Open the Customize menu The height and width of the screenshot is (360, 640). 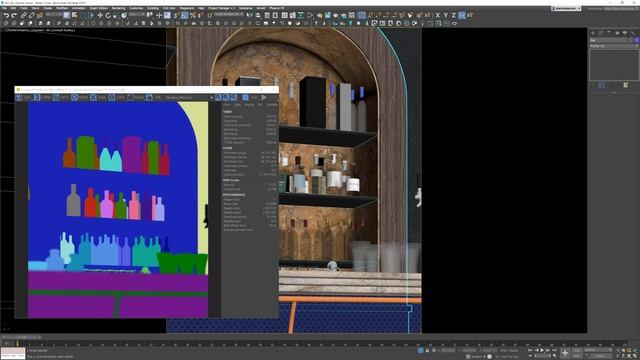136,8
